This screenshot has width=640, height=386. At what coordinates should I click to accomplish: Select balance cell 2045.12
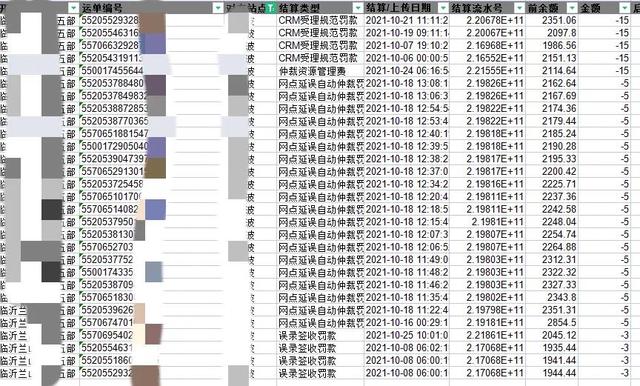[x=552, y=335]
